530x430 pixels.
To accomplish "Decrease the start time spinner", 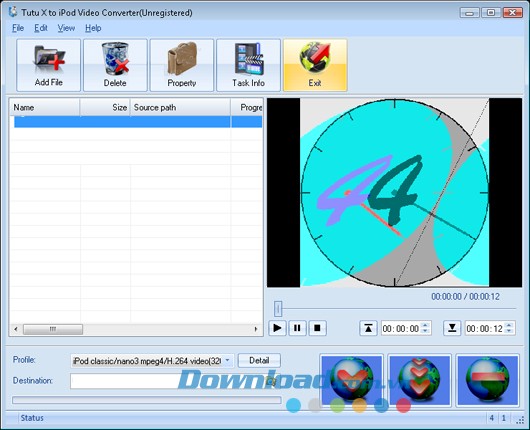I will pyautogui.click(x=426, y=331).
